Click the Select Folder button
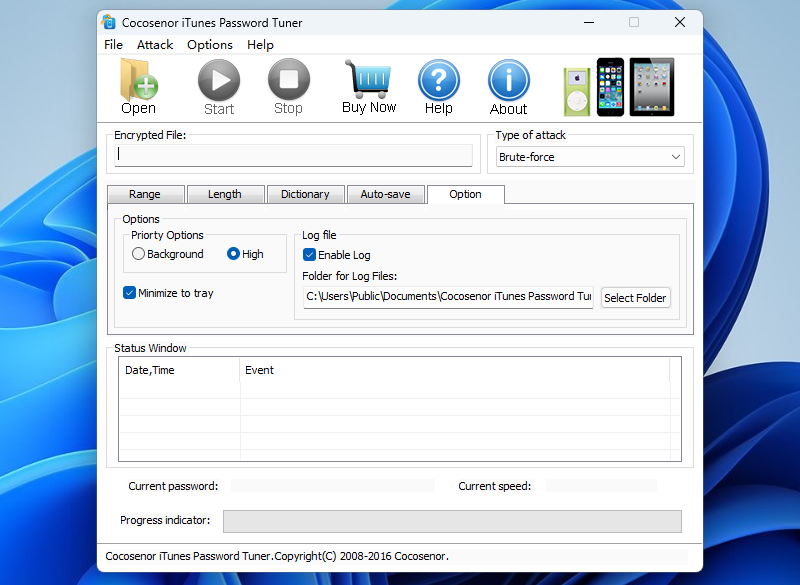The image size is (800, 585). [x=635, y=298]
